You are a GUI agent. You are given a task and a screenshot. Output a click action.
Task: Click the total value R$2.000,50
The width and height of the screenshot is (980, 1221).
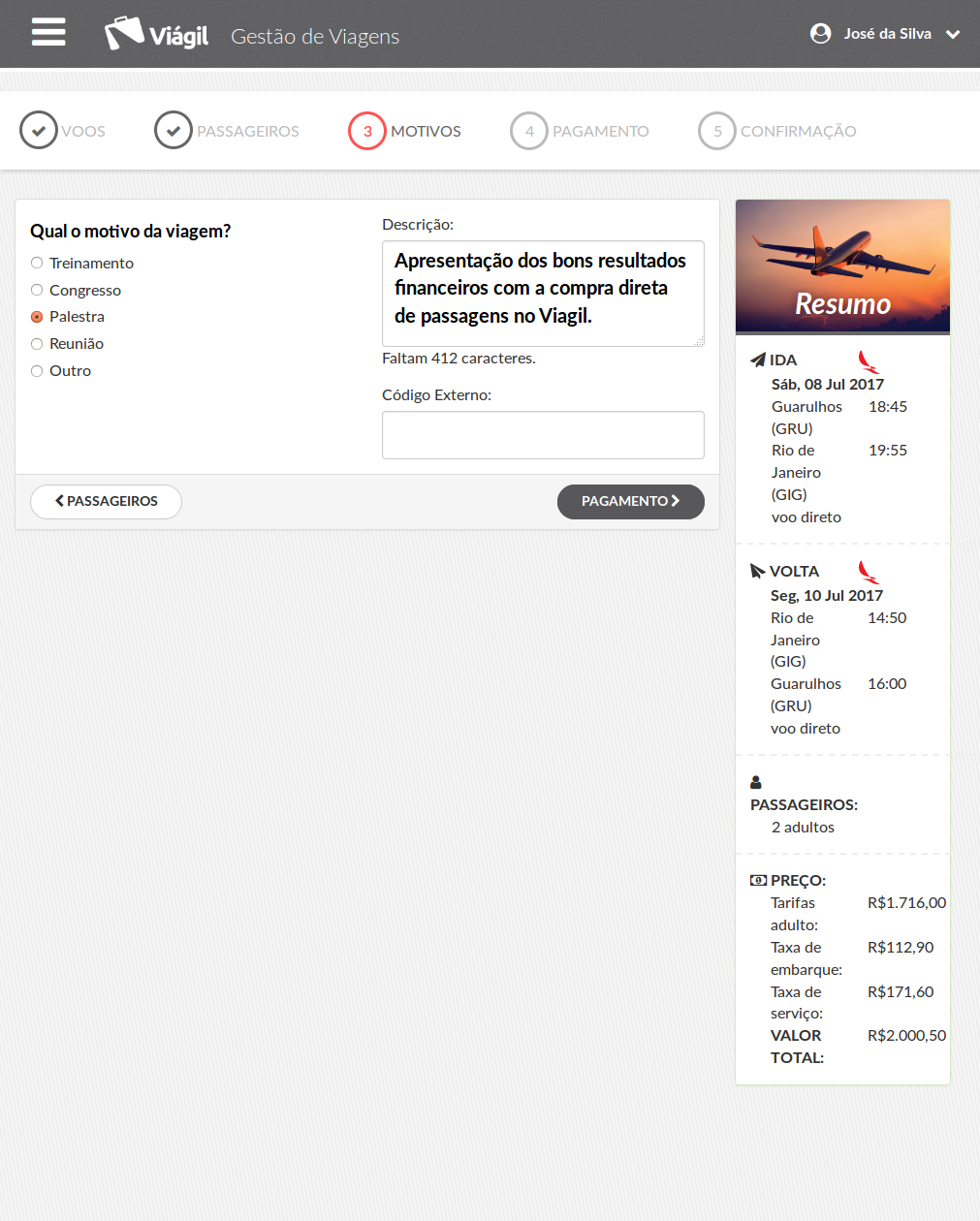(907, 1035)
